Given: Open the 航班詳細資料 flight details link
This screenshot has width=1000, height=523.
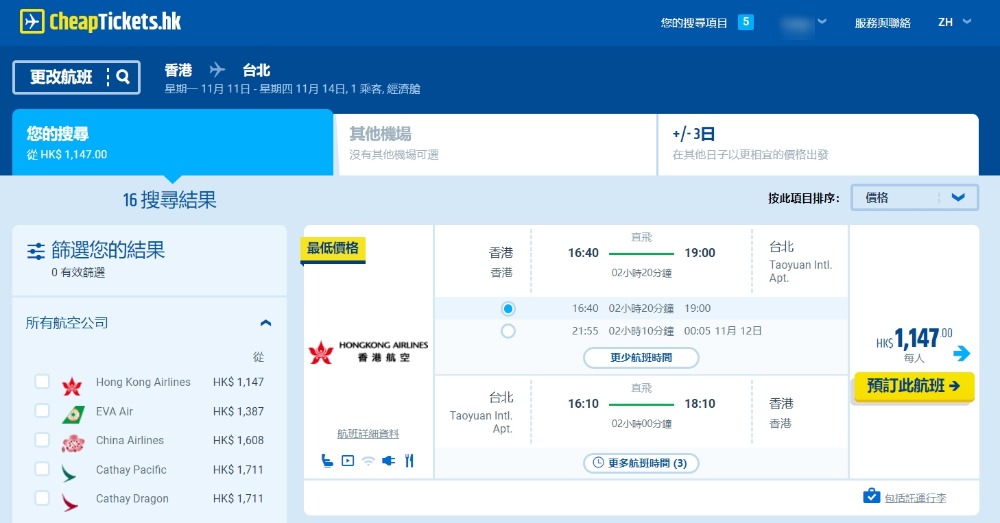Looking at the screenshot, I should pyautogui.click(x=368, y=434).
